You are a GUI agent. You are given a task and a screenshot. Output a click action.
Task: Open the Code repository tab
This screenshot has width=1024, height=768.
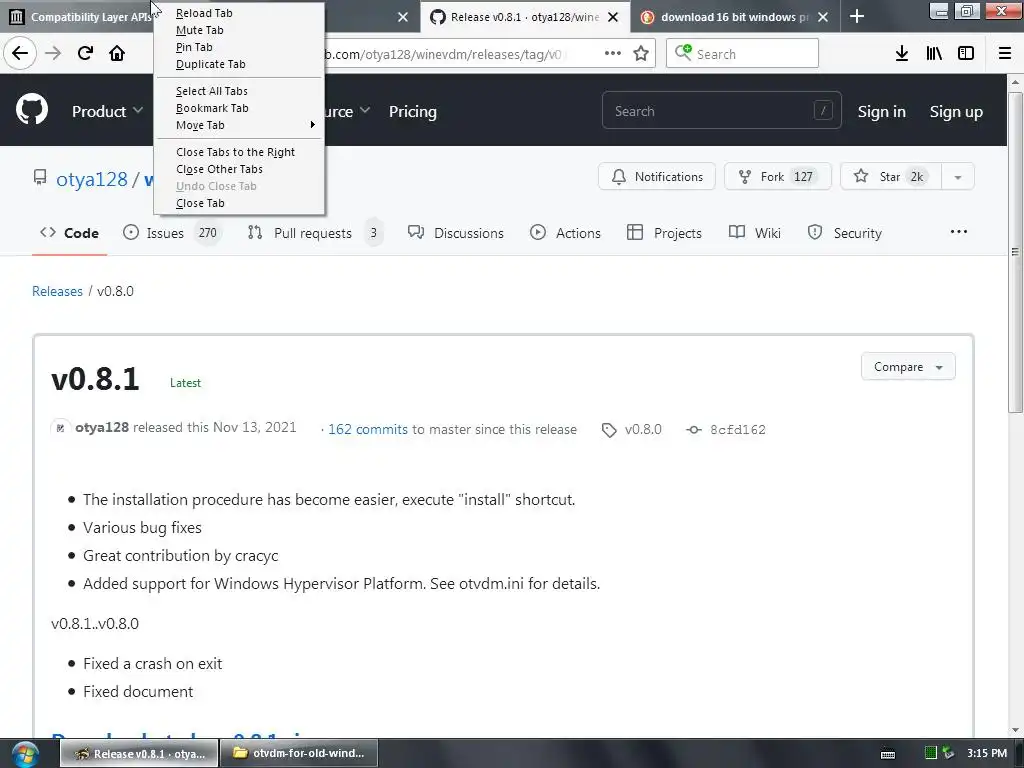(69, 233)
